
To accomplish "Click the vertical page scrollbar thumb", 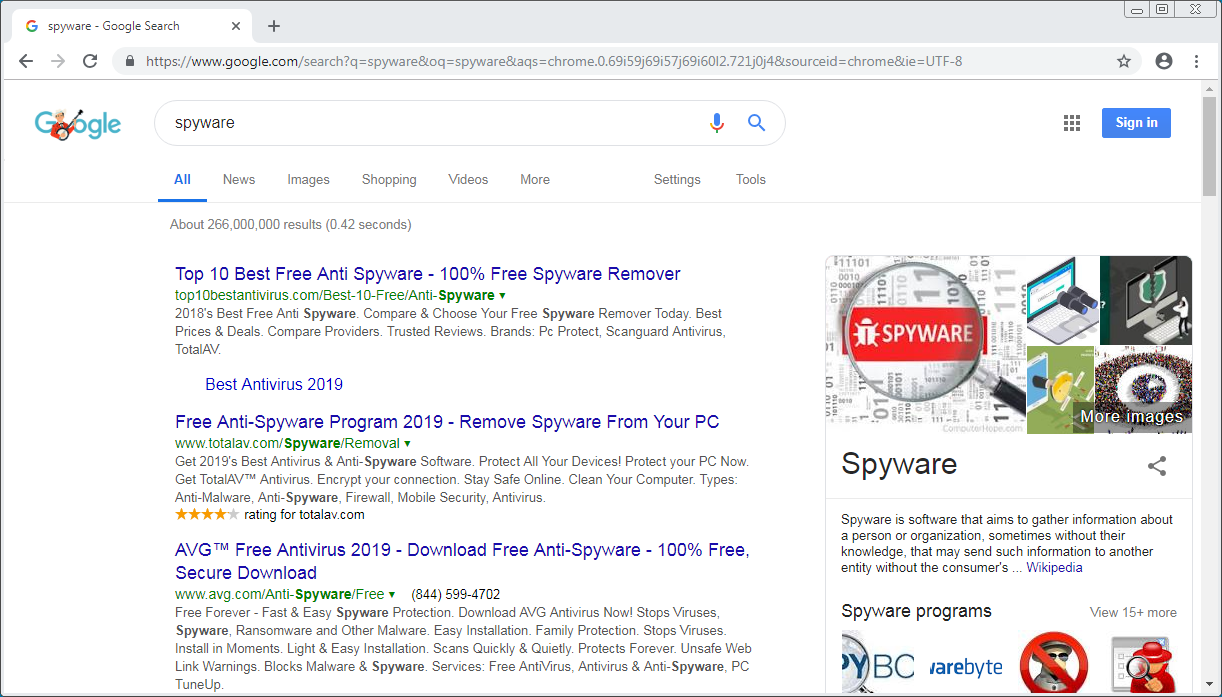I will click(1210, 145).
